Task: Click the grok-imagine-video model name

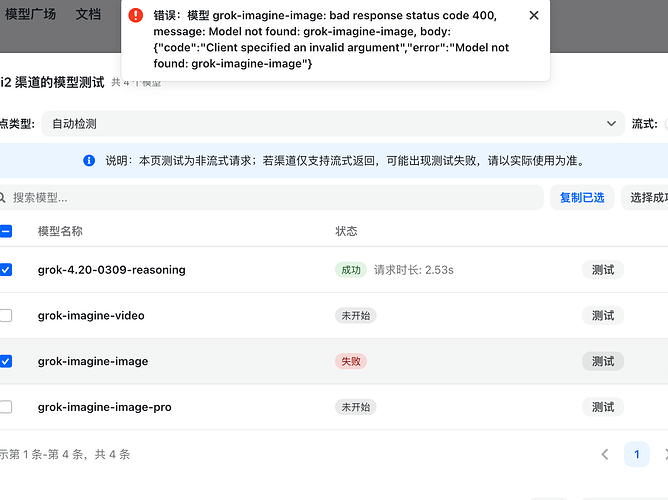Action: pos(91,316)
